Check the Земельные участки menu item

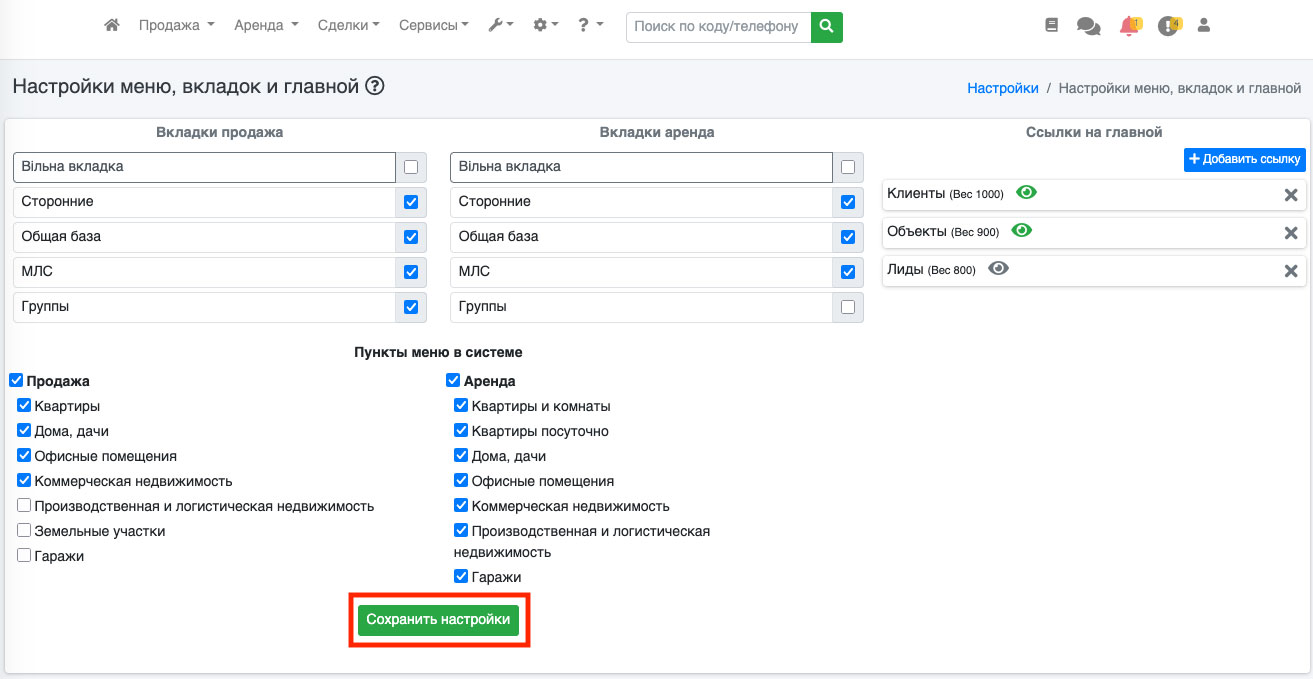coord(24,531)
